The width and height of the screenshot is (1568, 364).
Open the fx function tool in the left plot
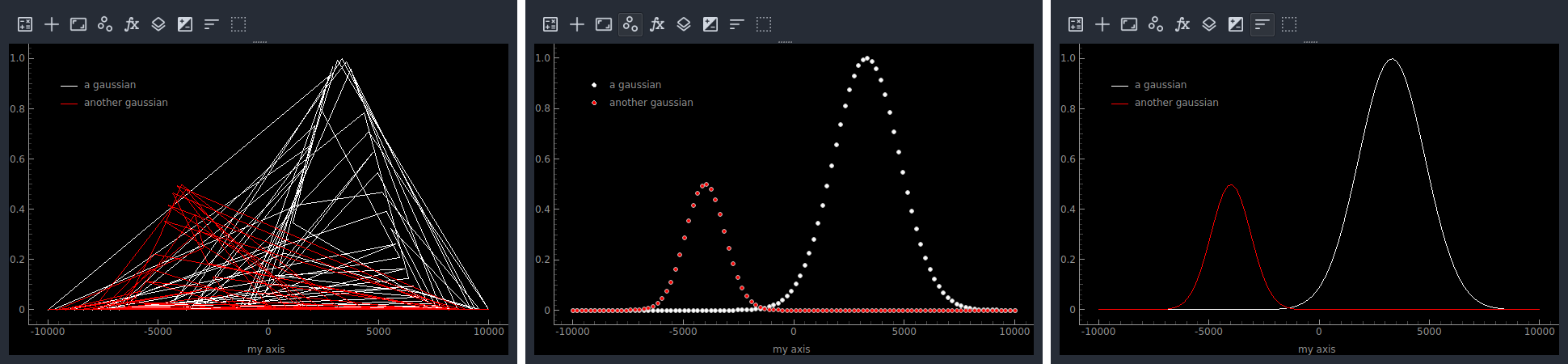[x=132, y=24]
